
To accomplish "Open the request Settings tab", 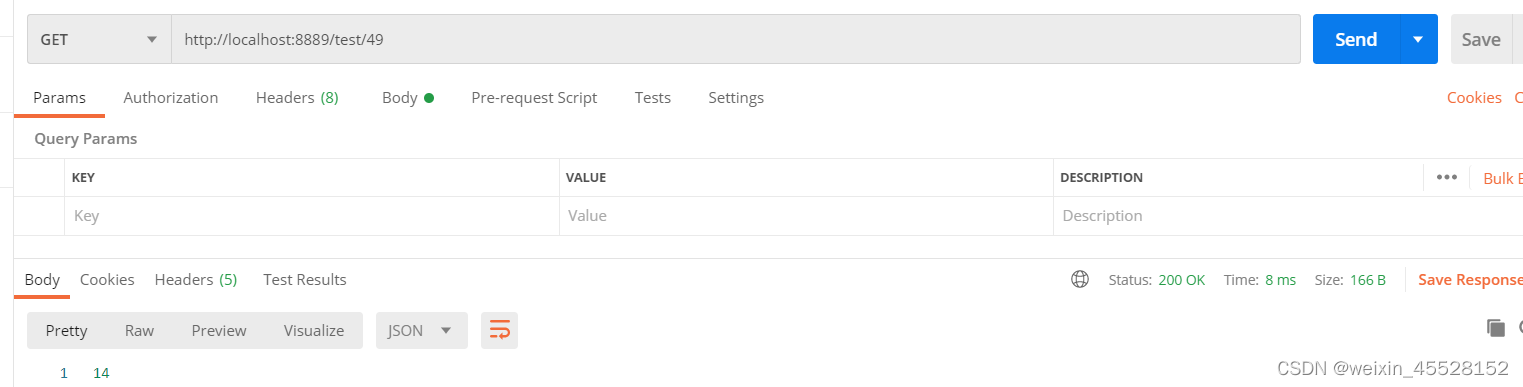I will (x=736, y=97).
